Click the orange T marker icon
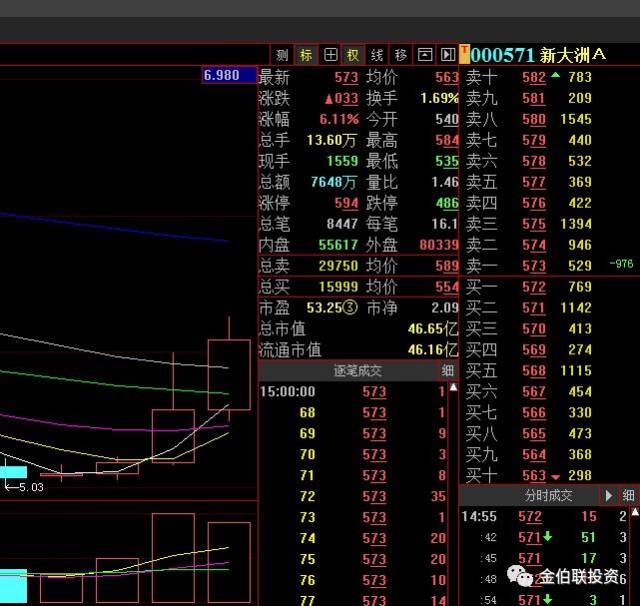Viewport: 640px width, 606px height. point(464,55)
